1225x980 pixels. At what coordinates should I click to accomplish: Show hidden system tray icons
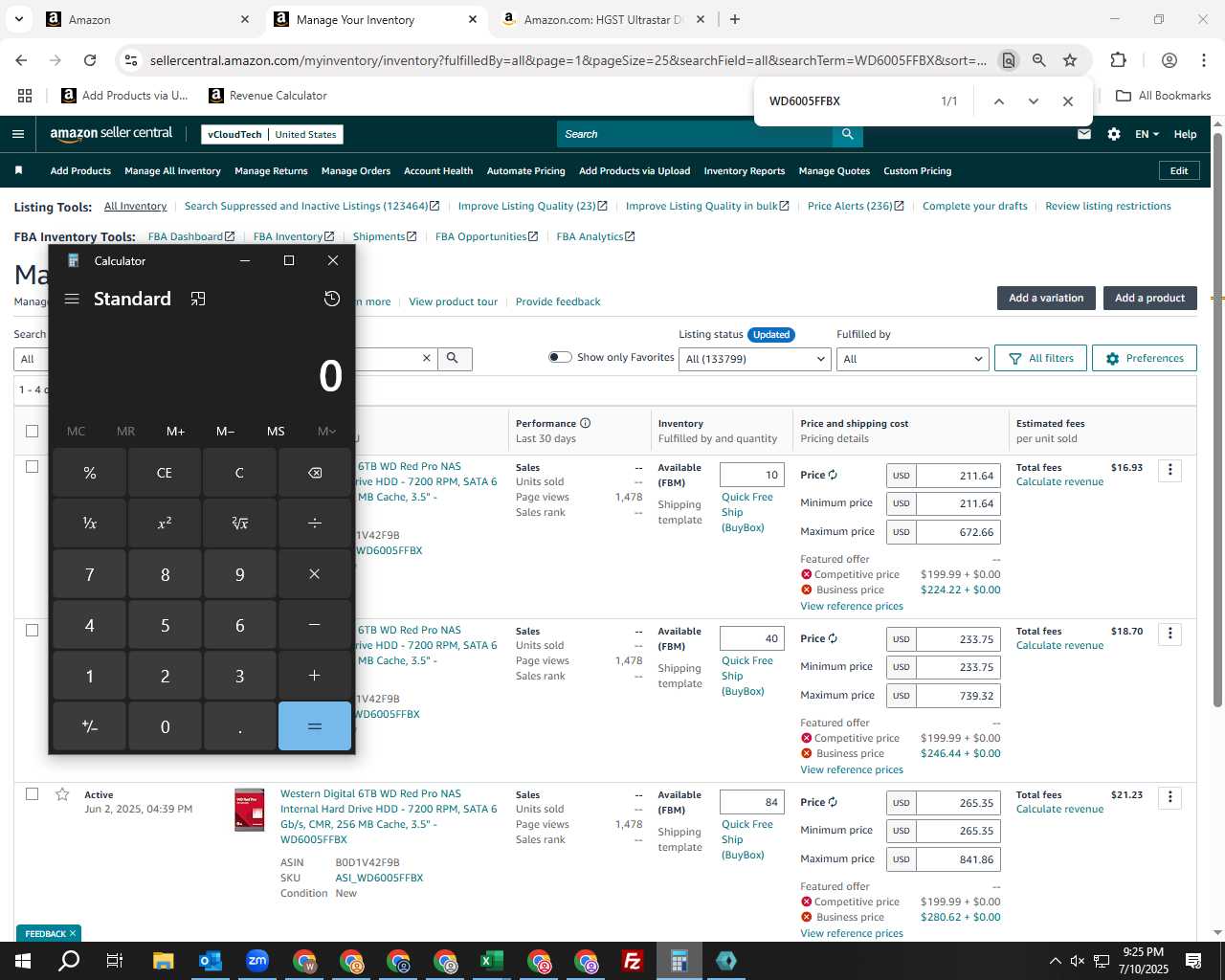click(1055, 961)
